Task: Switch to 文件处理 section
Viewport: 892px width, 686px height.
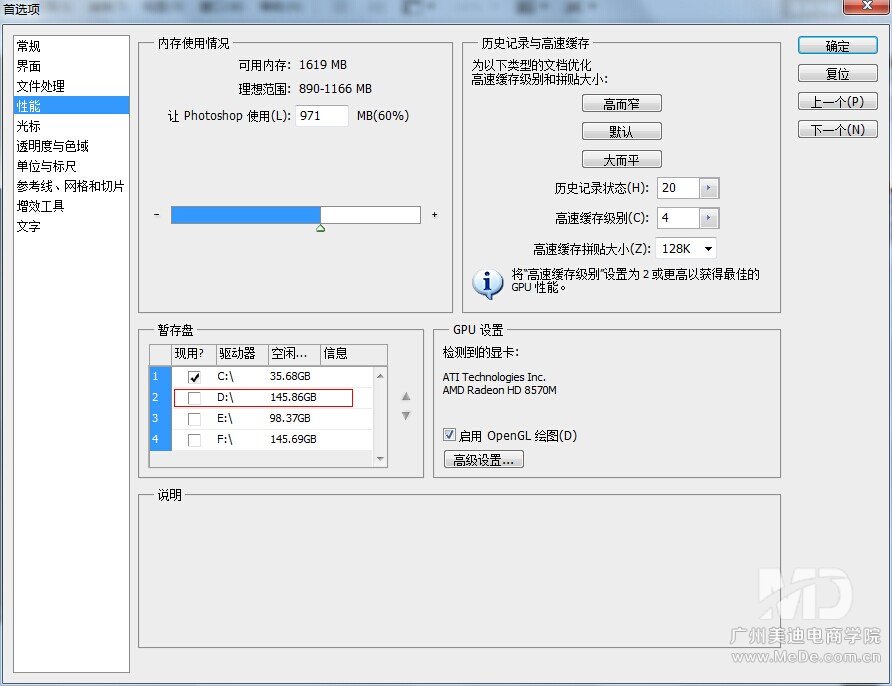Action: [40, 86]
